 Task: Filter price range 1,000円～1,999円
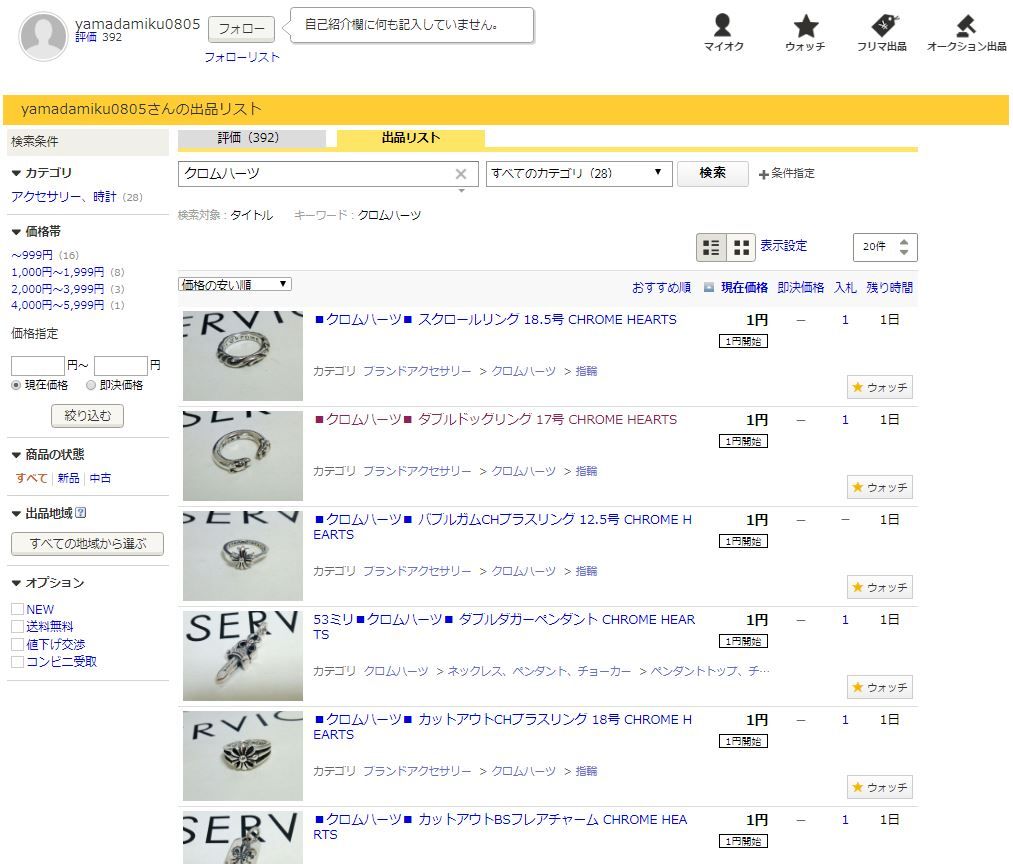click(57, 272)
